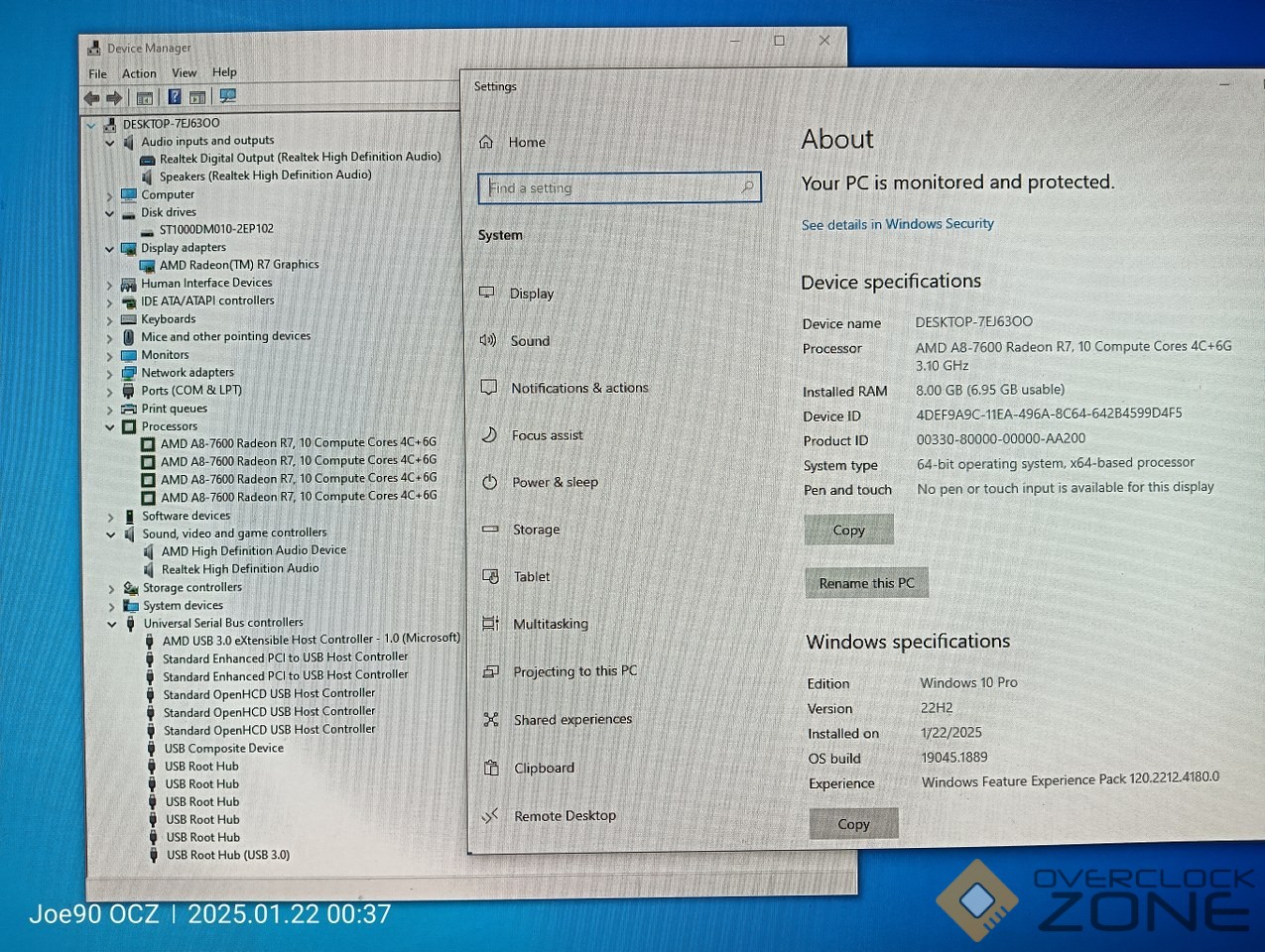The height and width of the screenshot is (952, 1265).
Task: Collapse the Display adapters category
Action: coord(110,249)
